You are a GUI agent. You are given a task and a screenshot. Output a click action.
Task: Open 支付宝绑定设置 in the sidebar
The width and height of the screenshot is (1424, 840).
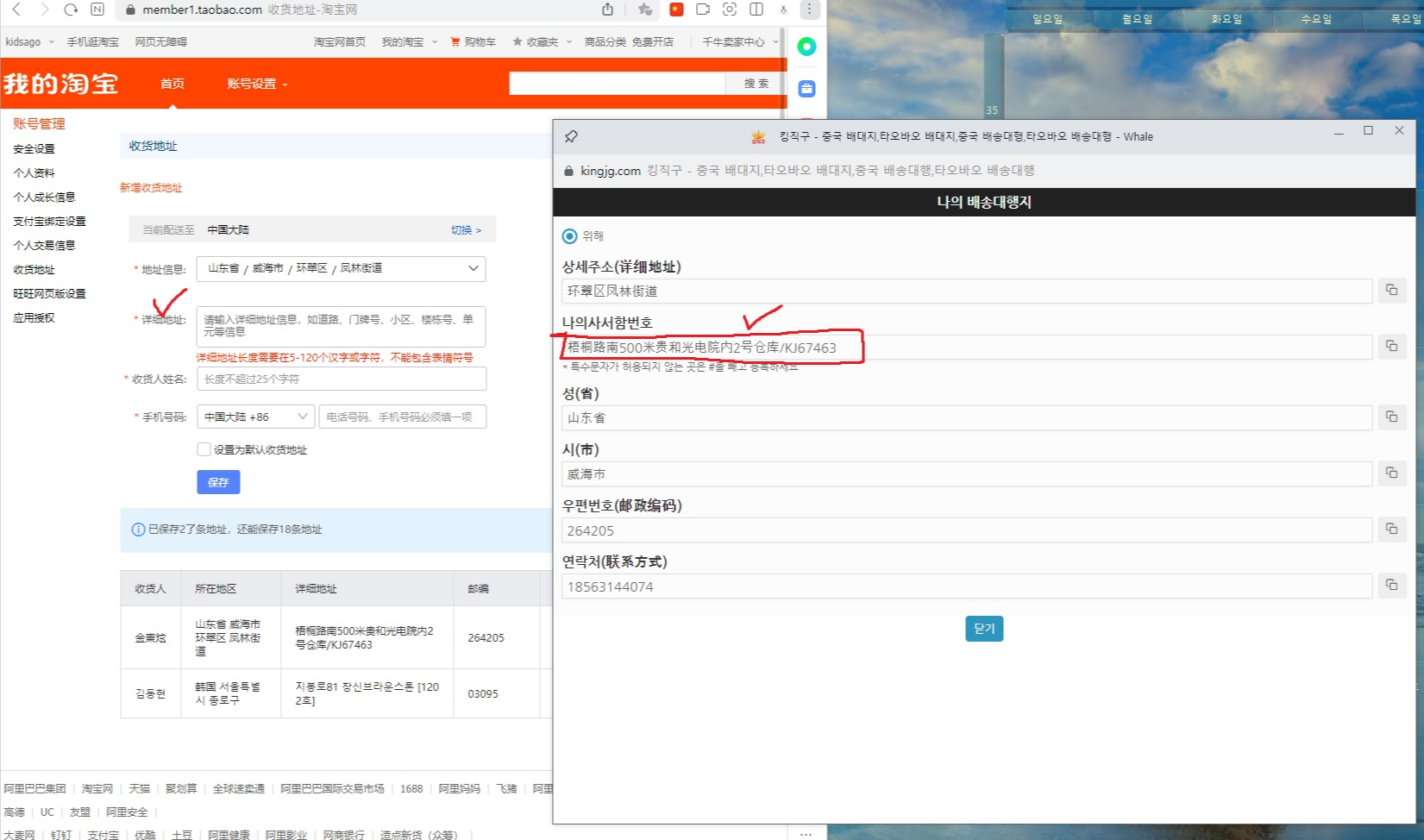click(x=49, y=222)
